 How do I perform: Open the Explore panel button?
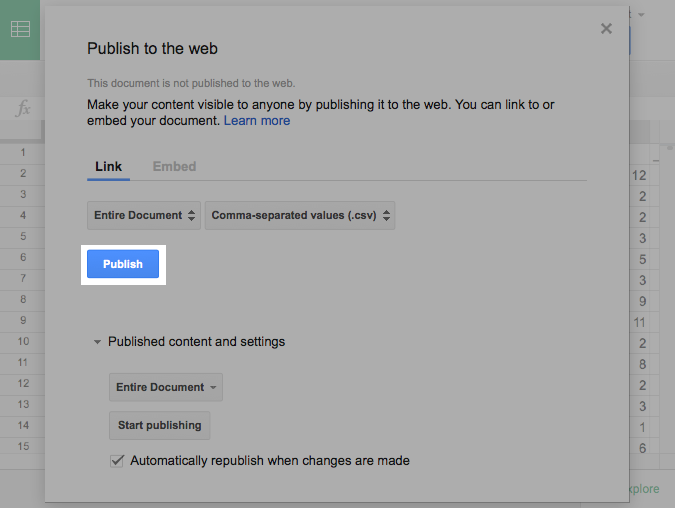point(643,489)
